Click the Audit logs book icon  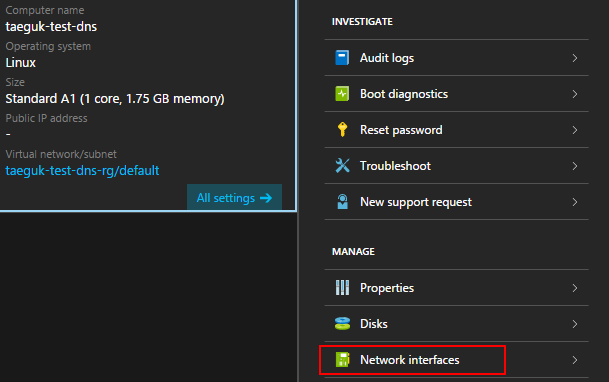coord(342,58)
